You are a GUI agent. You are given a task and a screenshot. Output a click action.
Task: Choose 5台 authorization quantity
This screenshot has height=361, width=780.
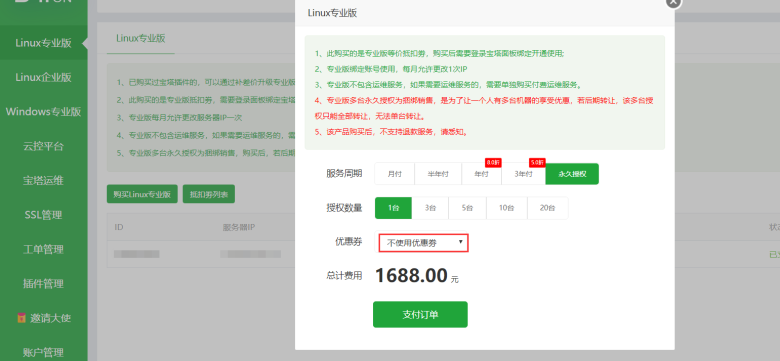pos(467,208)
